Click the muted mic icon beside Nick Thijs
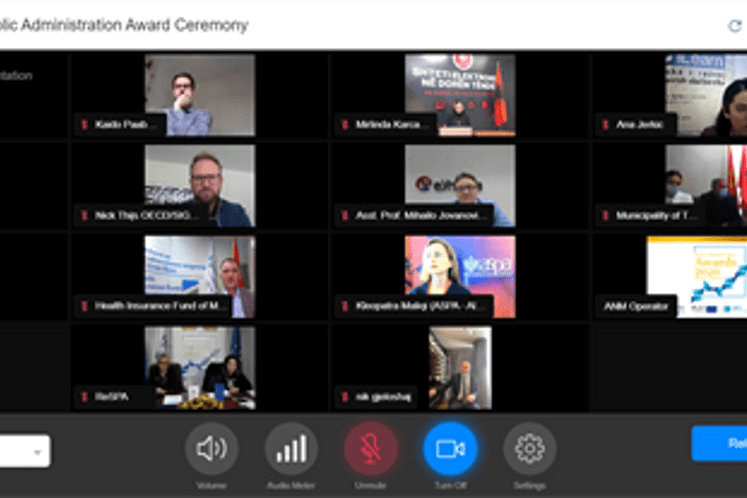This screenshot has width=747, height=498. pos(85,215)
